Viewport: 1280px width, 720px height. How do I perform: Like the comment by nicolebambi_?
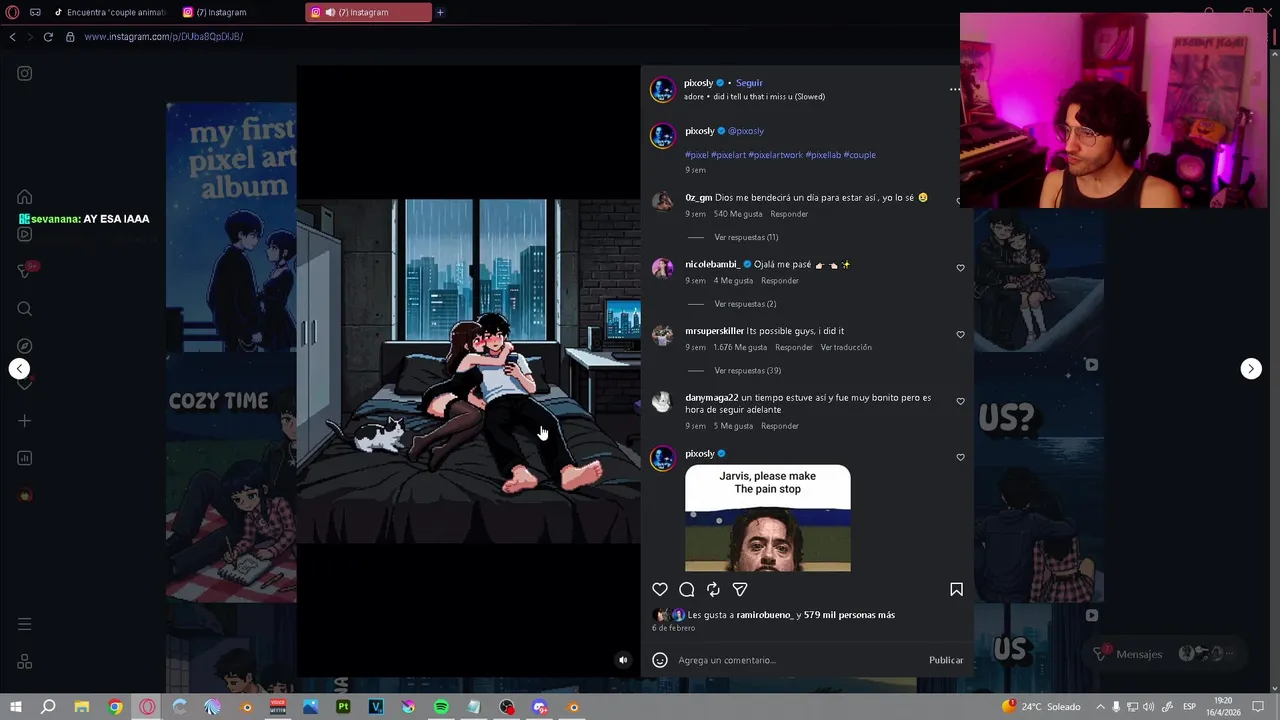(960, 268)
